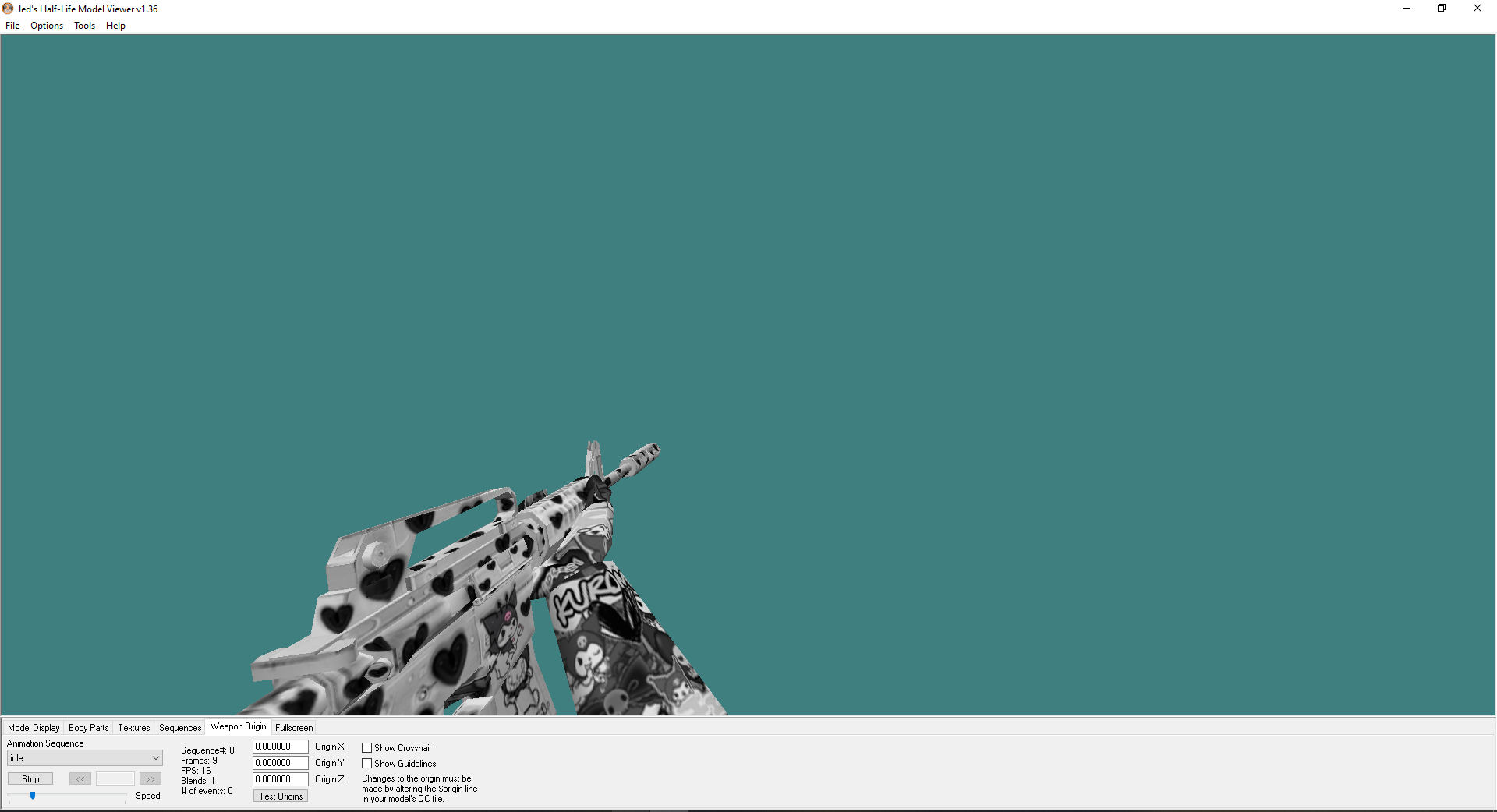Switch to the Sequences tab

(180, 728)
